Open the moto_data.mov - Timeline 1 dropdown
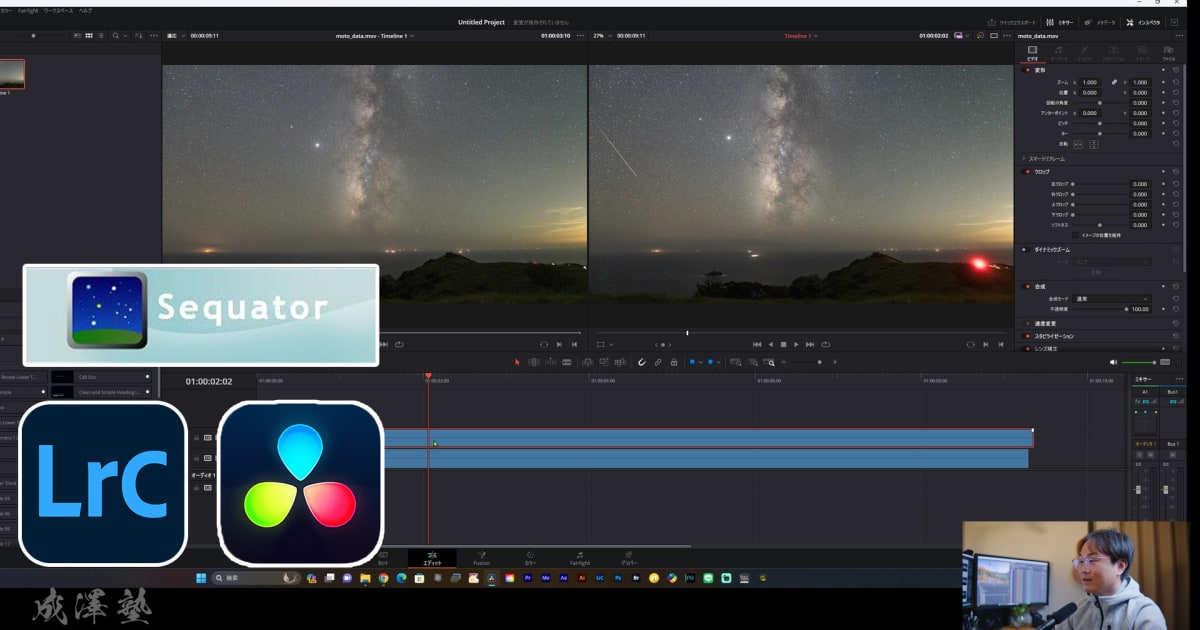Viewport: 1200px width, 630px height. [x=375, y=36]
